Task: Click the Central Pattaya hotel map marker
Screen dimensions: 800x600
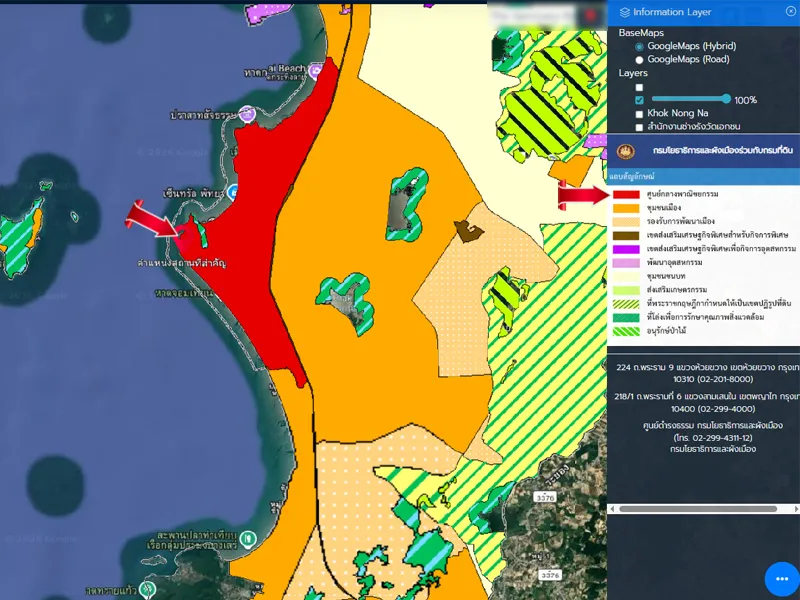Action: (232, 191)
